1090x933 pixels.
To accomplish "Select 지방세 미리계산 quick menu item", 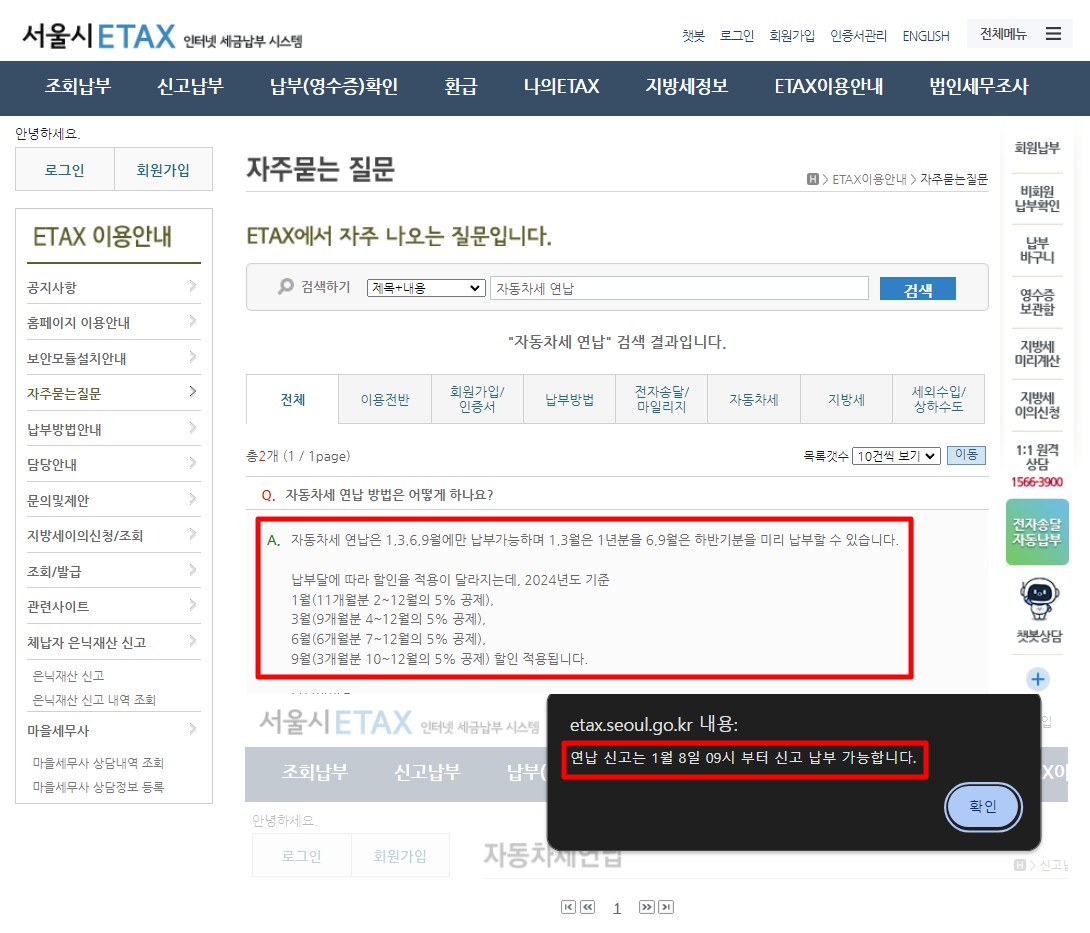I will 1037,352.
